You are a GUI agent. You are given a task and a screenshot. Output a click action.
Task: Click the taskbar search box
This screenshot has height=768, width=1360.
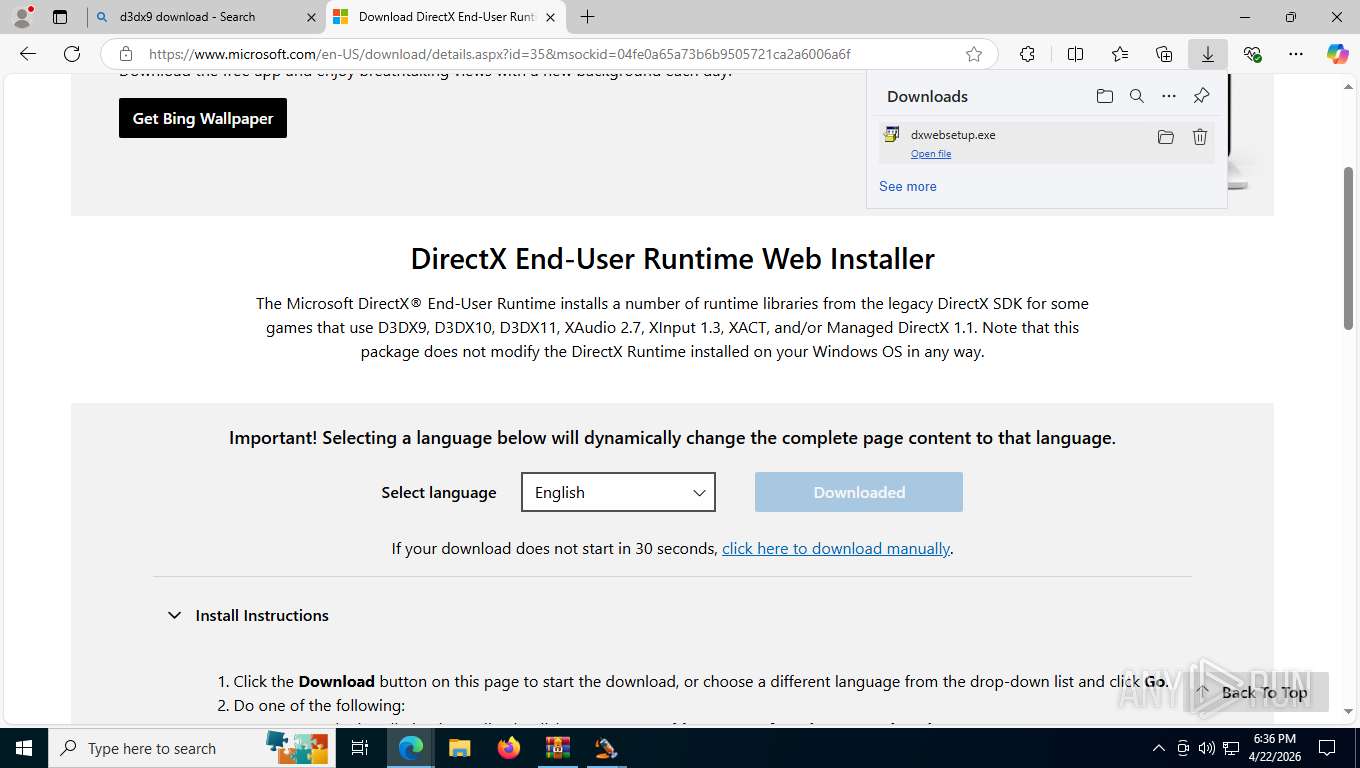click(190, 748)
